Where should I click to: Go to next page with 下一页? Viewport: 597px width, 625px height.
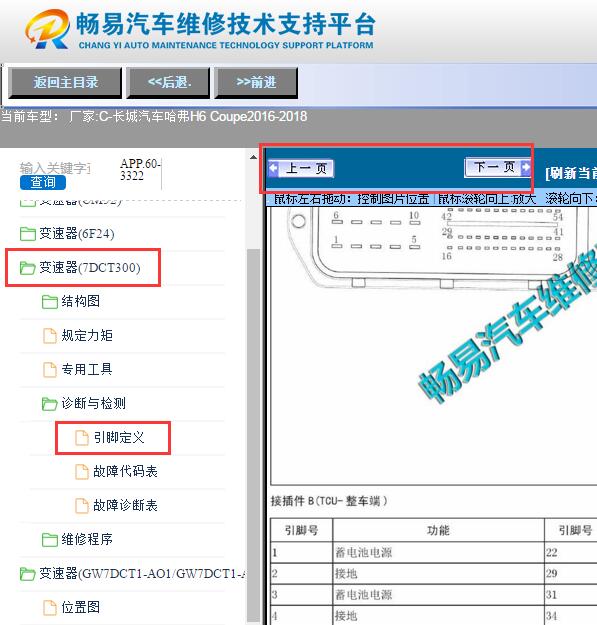[498, 167]
